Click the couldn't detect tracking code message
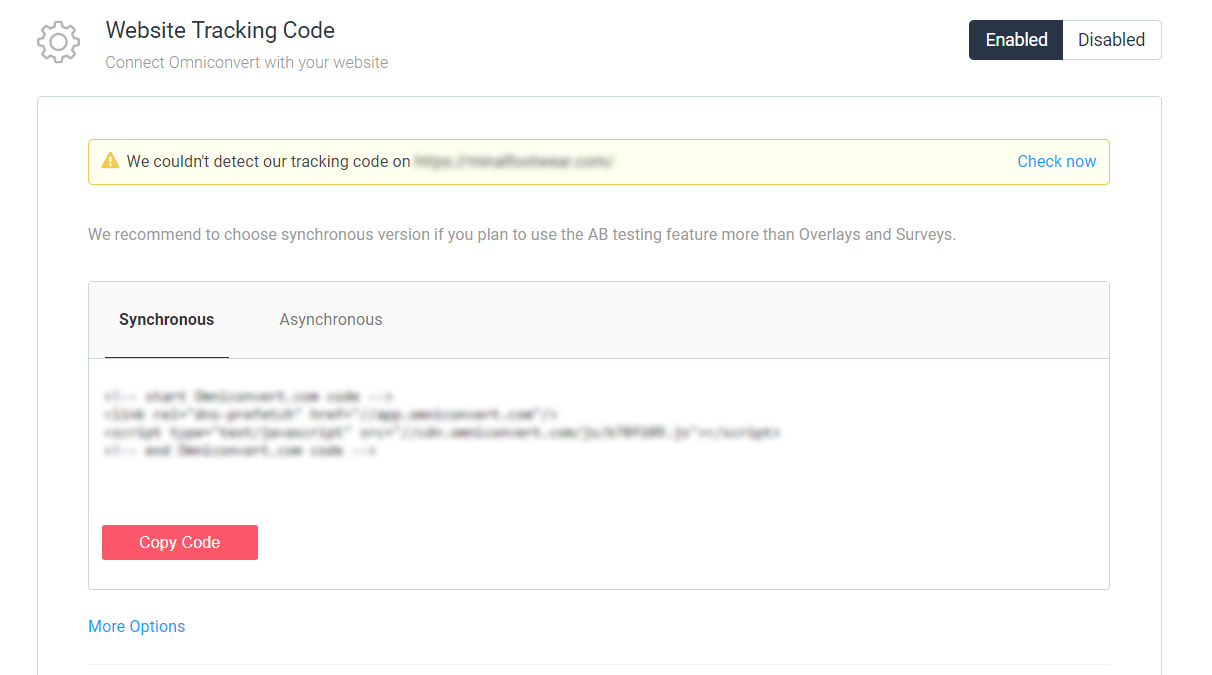The image size is (1212, 675). click(268, 161)
